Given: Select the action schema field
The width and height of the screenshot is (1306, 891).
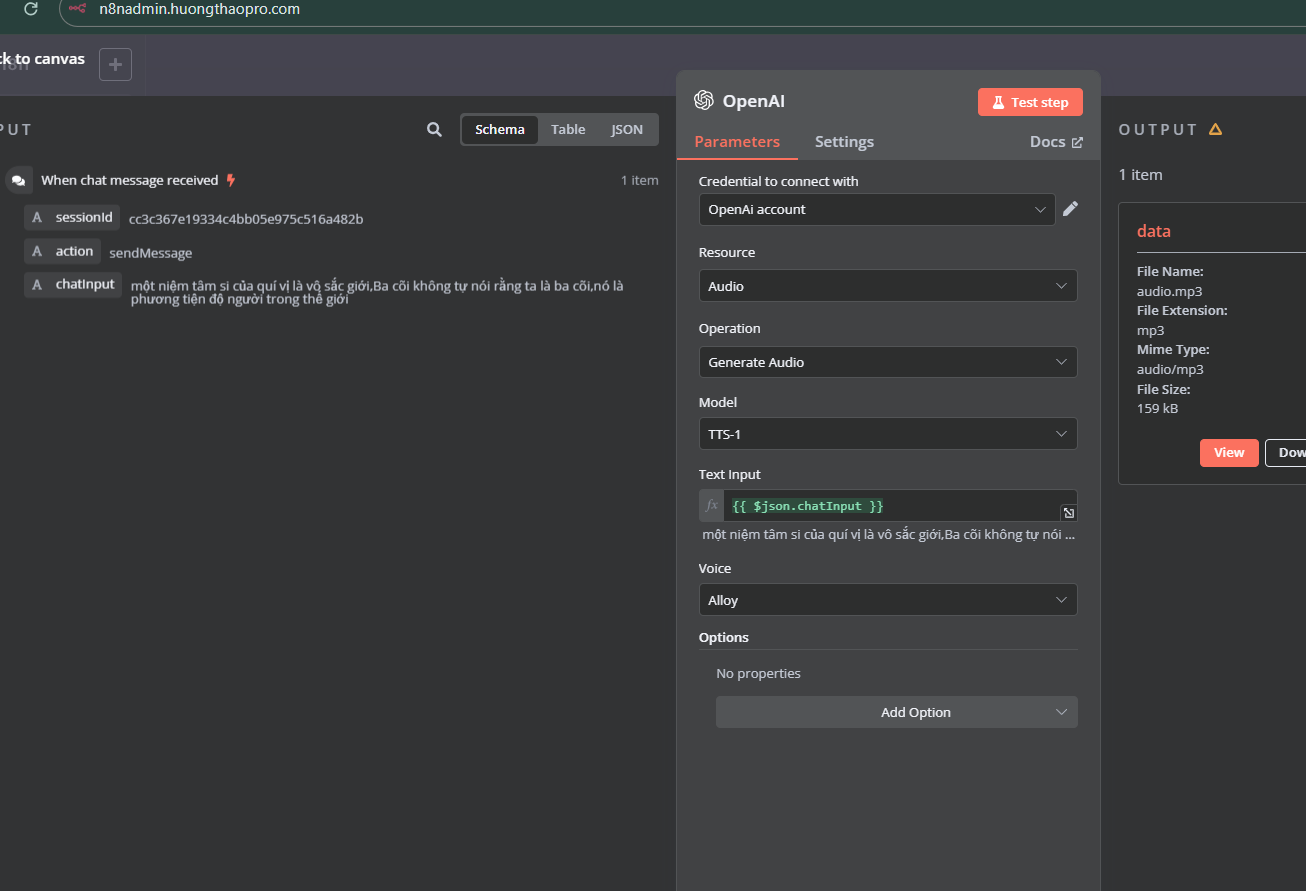Looking at the screenshot, I should pos(62,251).
